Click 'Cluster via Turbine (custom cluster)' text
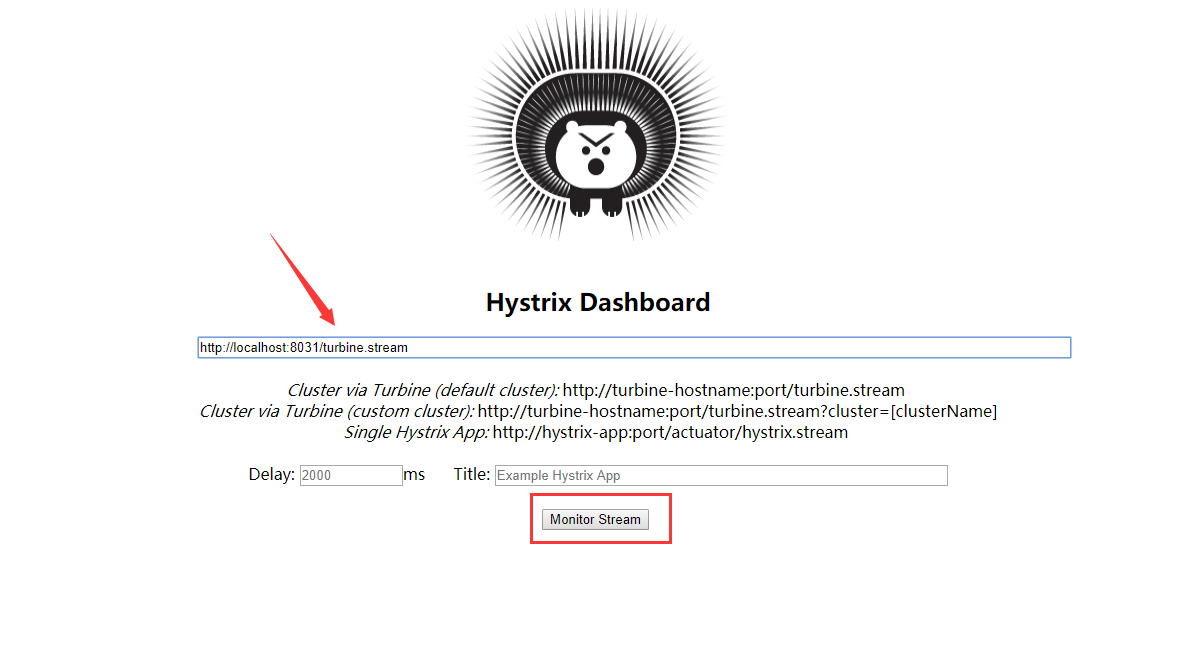Viewport: 1198px width, 659px height. pyautogui.click(x=336, y=412)
